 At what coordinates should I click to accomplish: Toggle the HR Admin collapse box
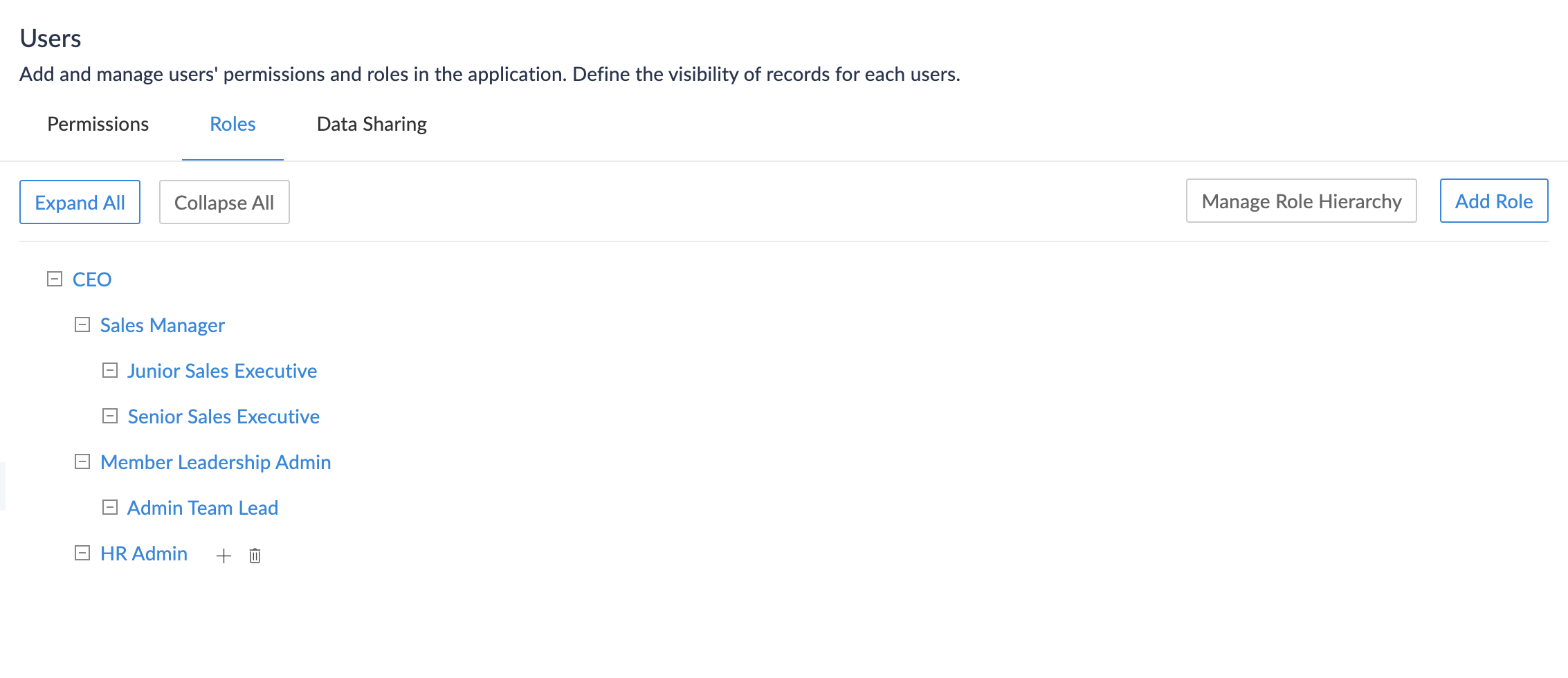[x=82, y=553]
